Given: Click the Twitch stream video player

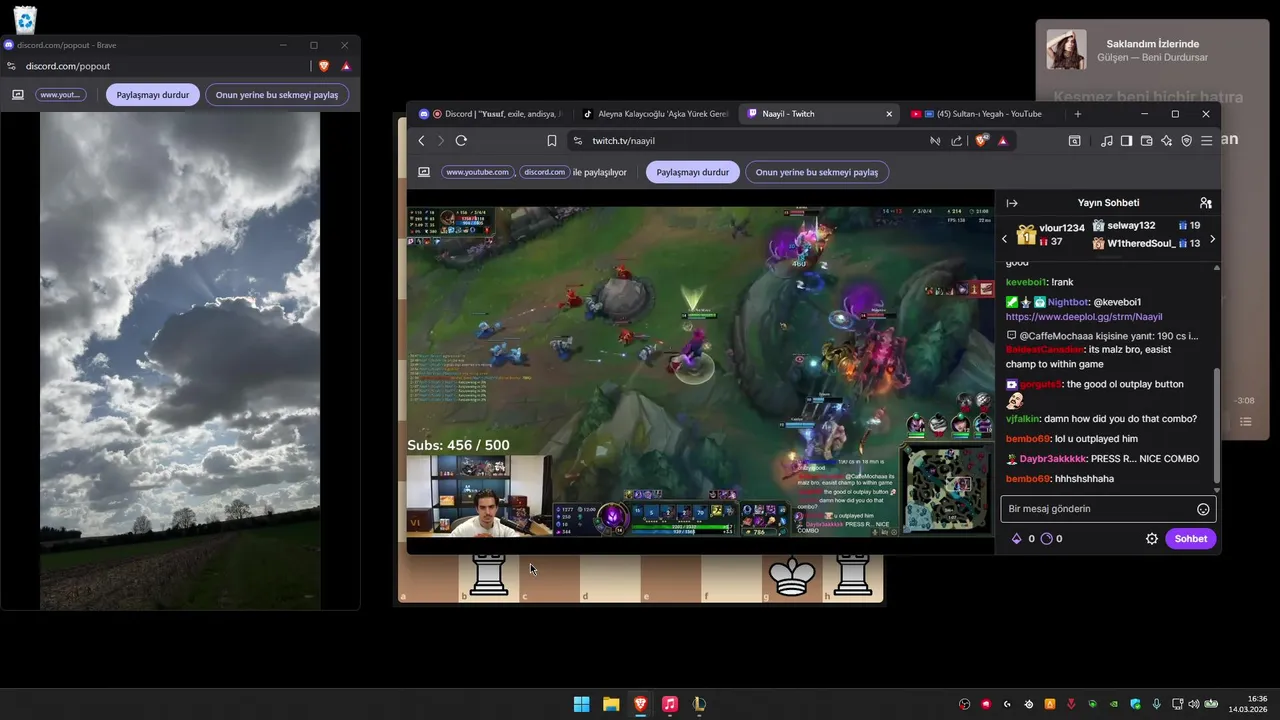Looking at the screenshot, I should (700, 370).
